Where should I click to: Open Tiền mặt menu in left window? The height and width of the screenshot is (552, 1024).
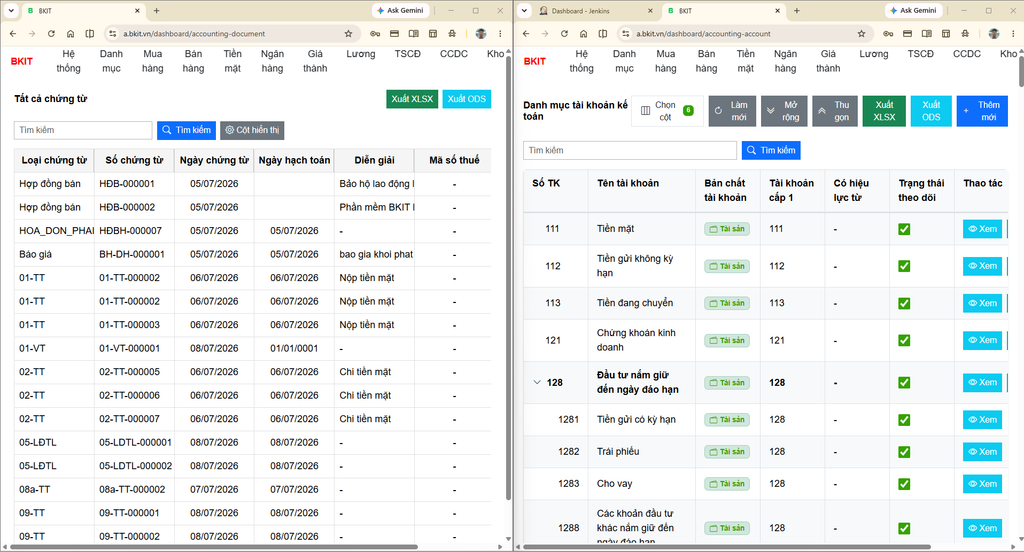[x=232, y=61]
